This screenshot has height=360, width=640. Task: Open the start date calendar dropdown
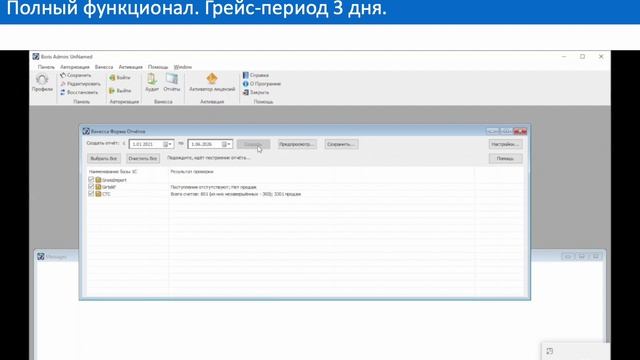[167, 144]
